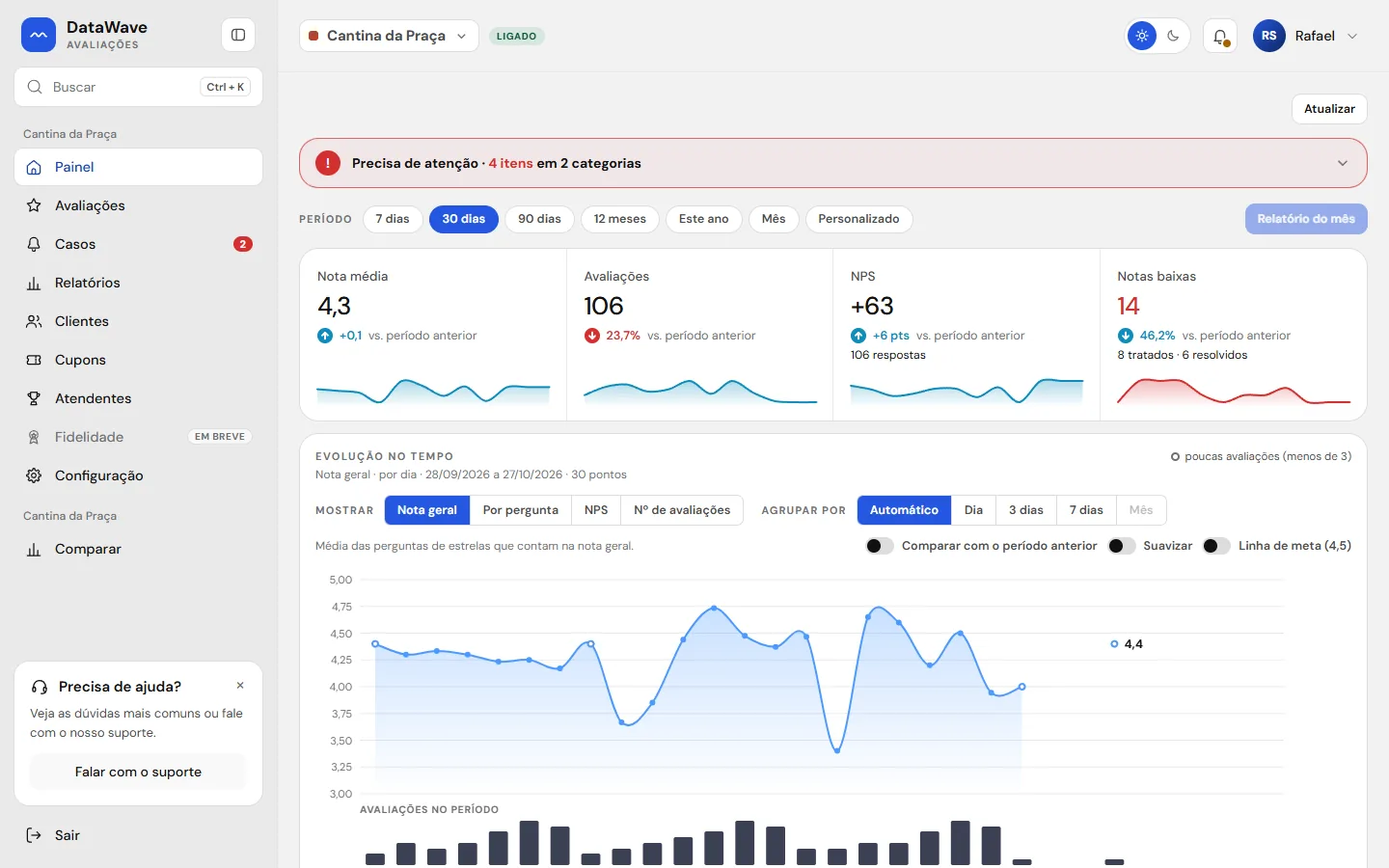Click Relatório do mês button
Image resolution: width=1389 pixels, height=868 pixels.
[x=1306, y=219]
